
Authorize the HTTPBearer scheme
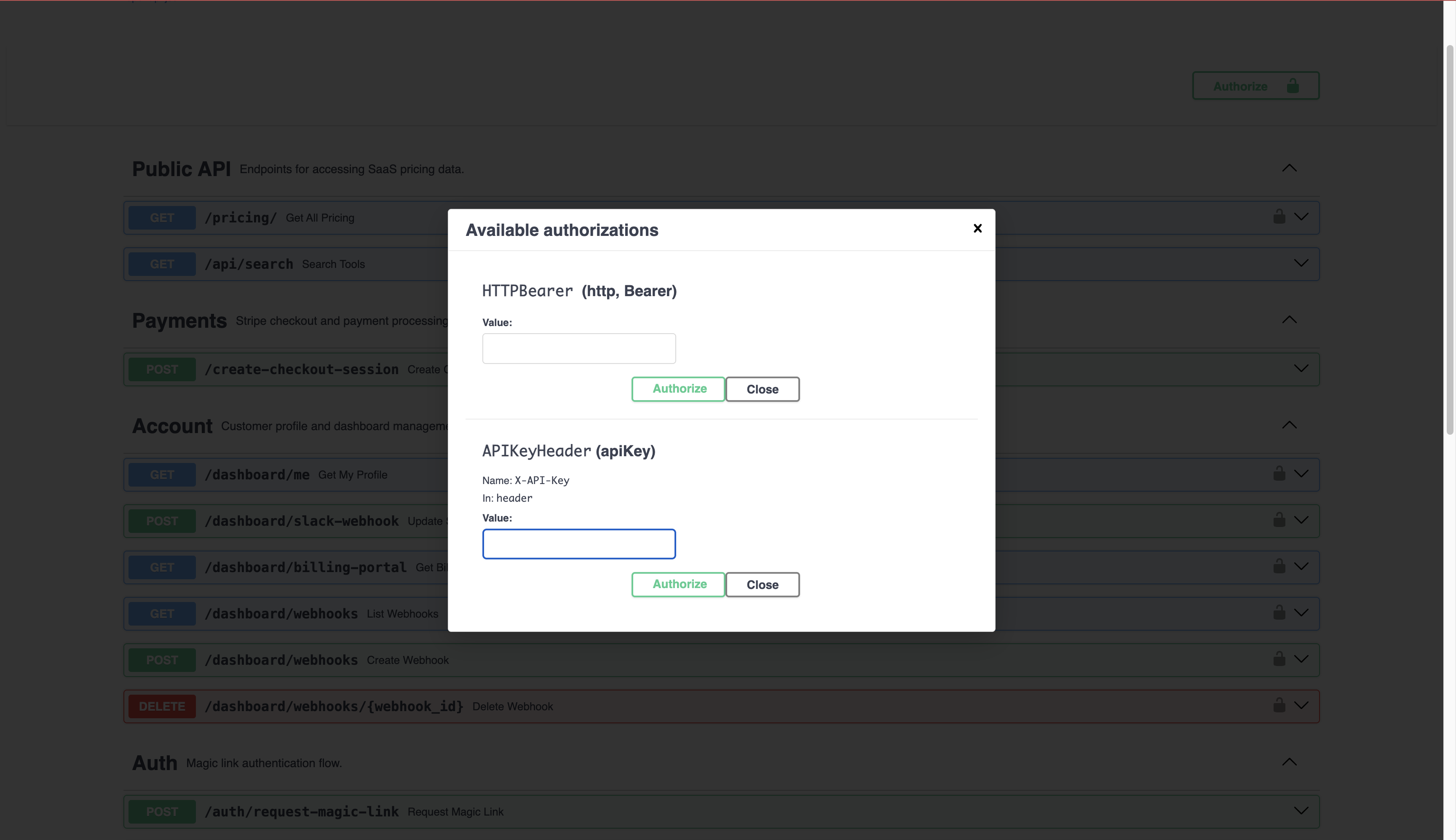point(678,389)
